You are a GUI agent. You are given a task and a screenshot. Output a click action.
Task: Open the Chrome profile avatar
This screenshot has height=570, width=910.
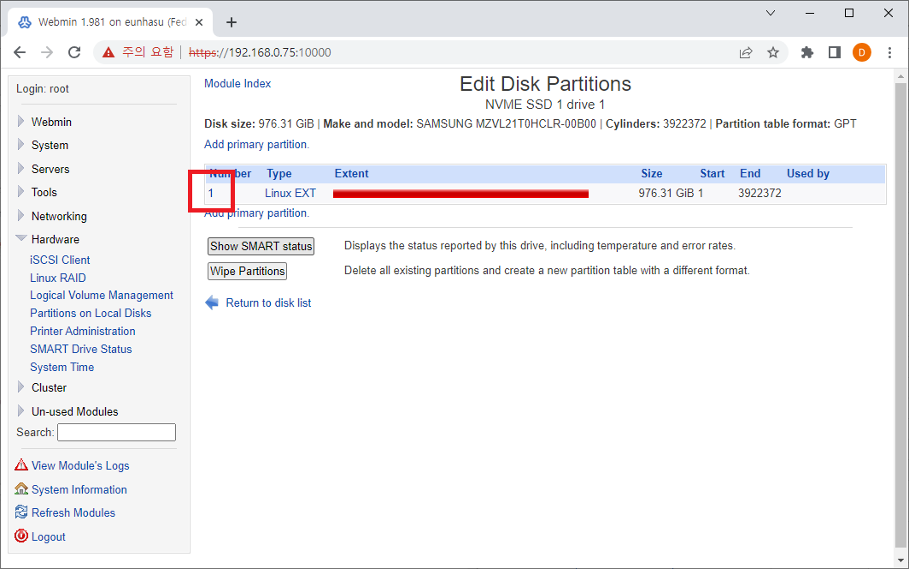click(x=861, y=52)
